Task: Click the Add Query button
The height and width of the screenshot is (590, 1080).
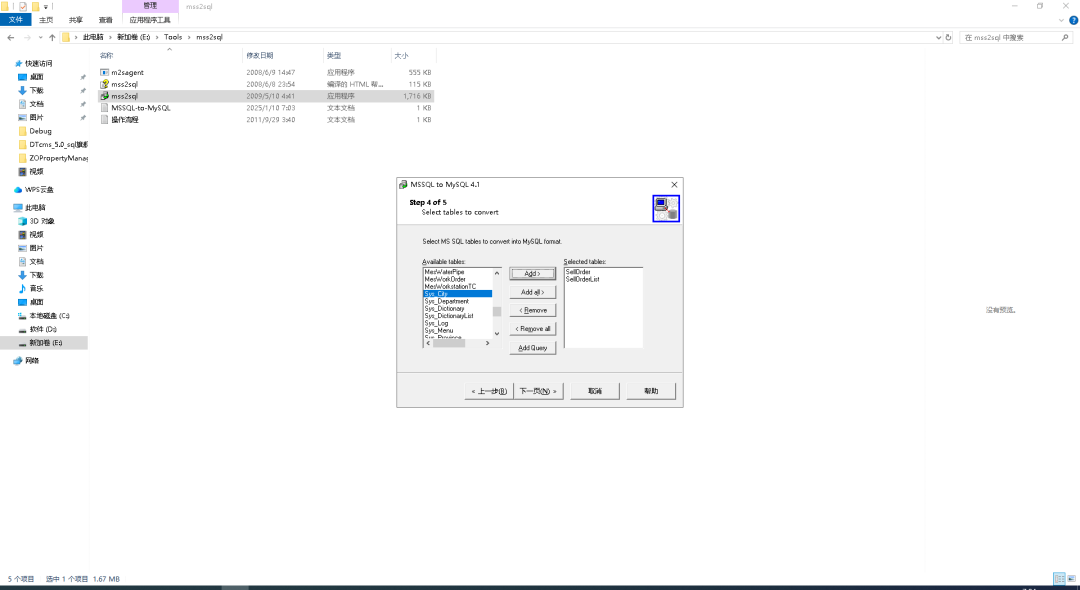Action: pos(532,348)
